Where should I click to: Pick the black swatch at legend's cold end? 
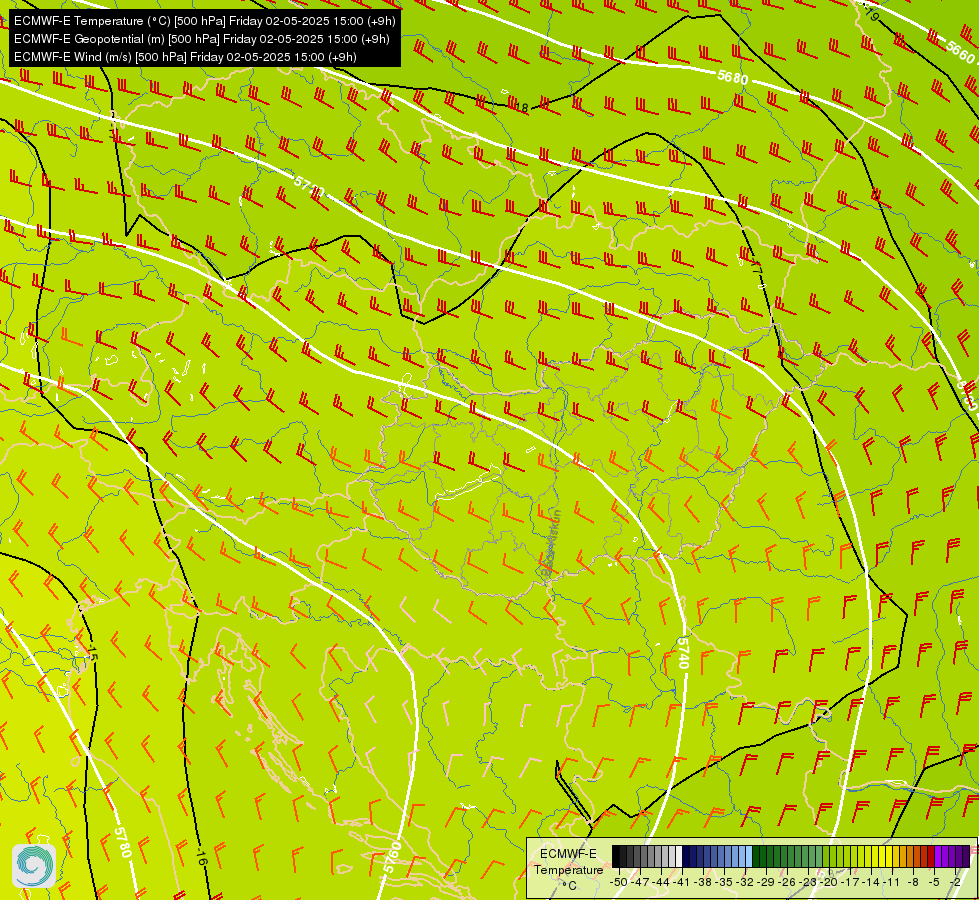click(x=616, y=856)
